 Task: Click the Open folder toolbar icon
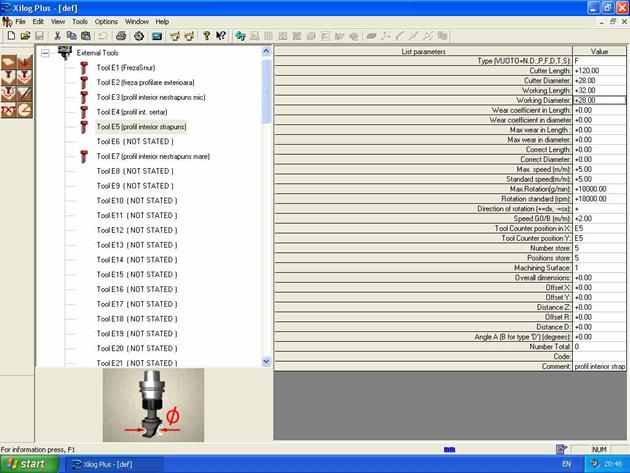tap(25, 36)
